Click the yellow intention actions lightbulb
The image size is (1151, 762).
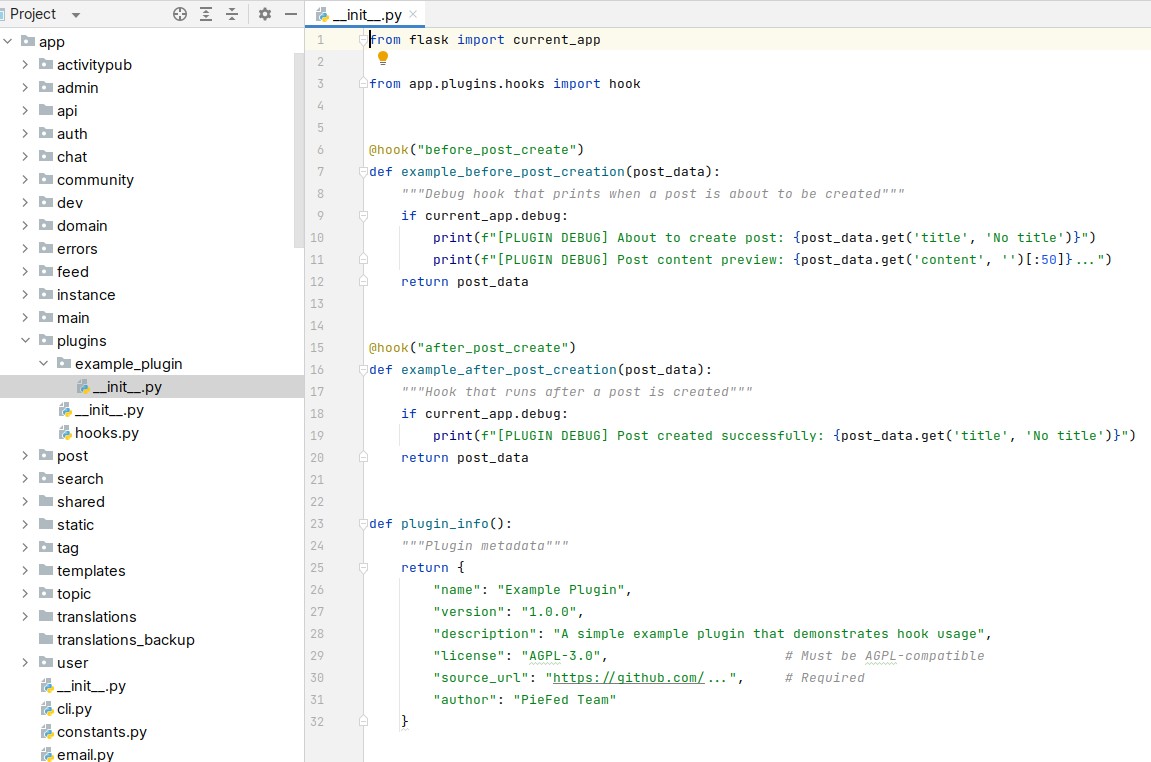[383, 59]
